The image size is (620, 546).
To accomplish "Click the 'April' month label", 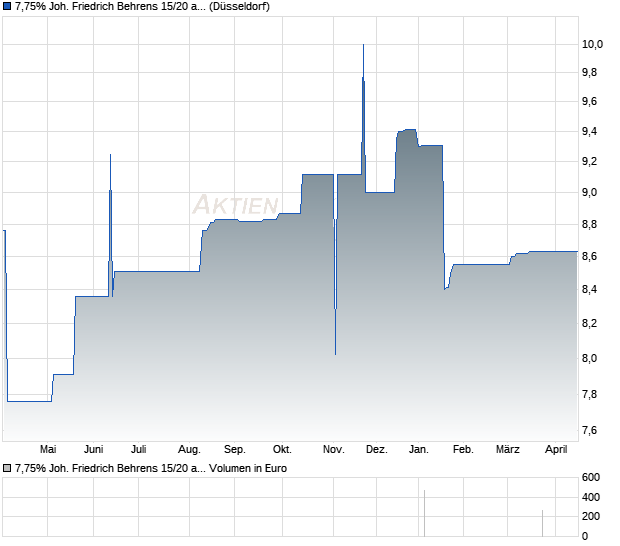I will [556, 450].
